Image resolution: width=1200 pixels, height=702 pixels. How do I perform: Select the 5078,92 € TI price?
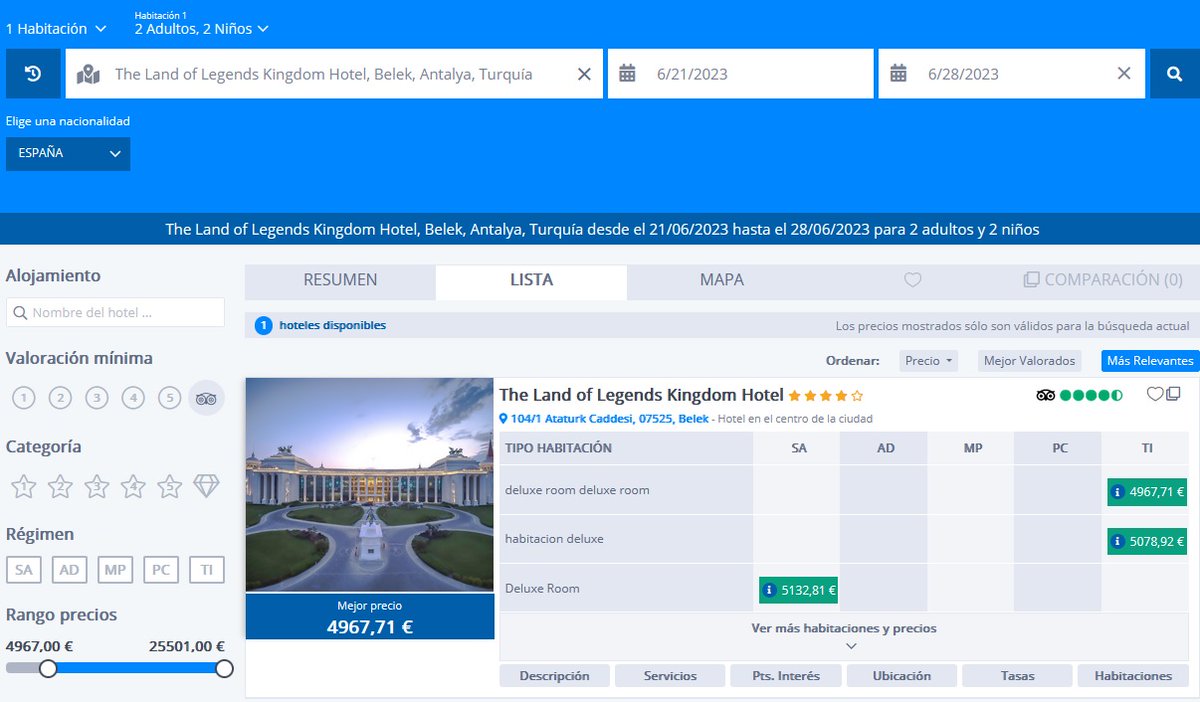click(x=1147, y=542)
